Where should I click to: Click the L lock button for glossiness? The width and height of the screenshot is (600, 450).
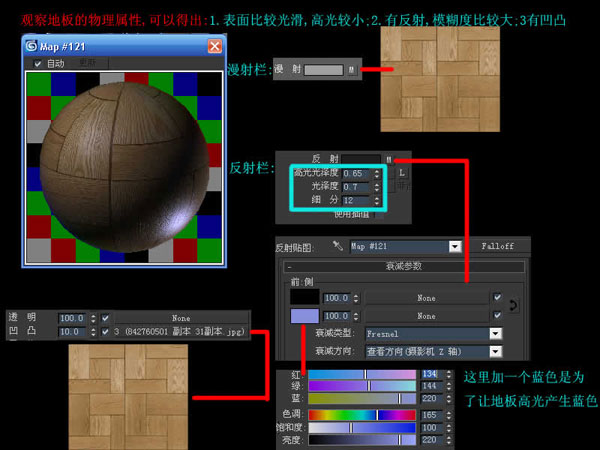[x=402, y=173]
